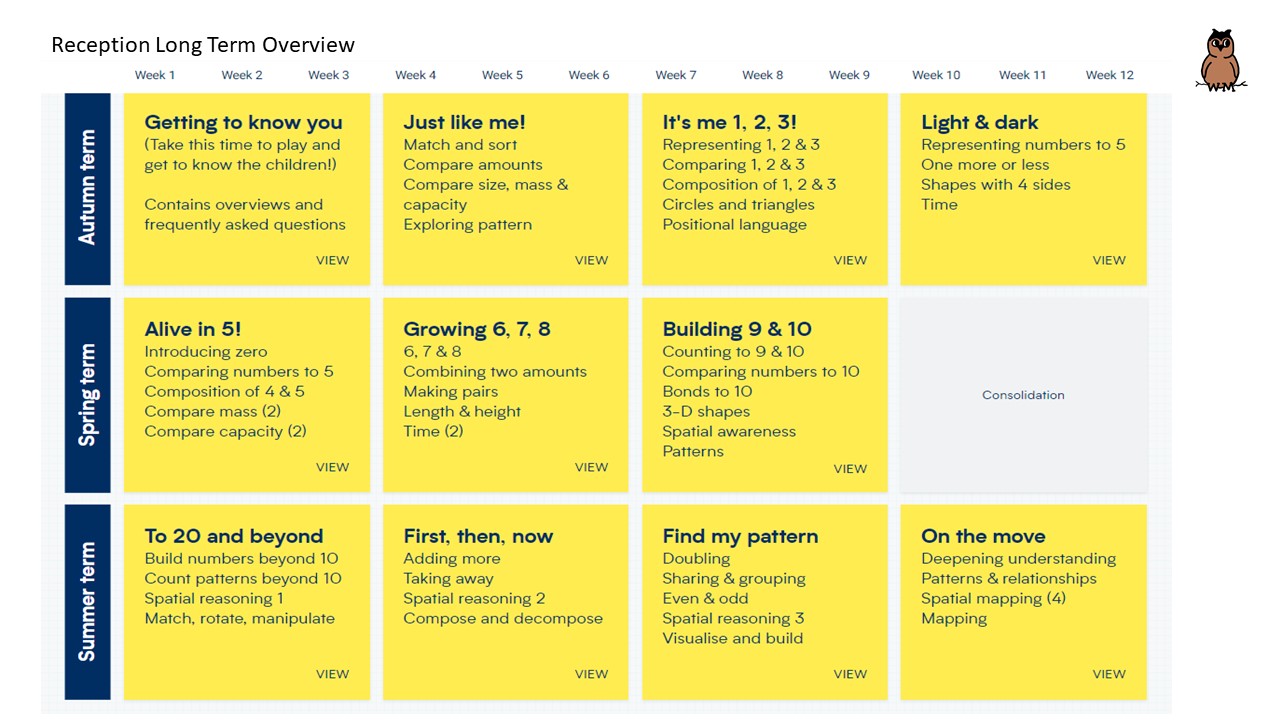This screenshot has height=720, width=1280.
Task: Click VIEW on To 20 and beyond
Action: pyautogui.click(x=332, y=674)
